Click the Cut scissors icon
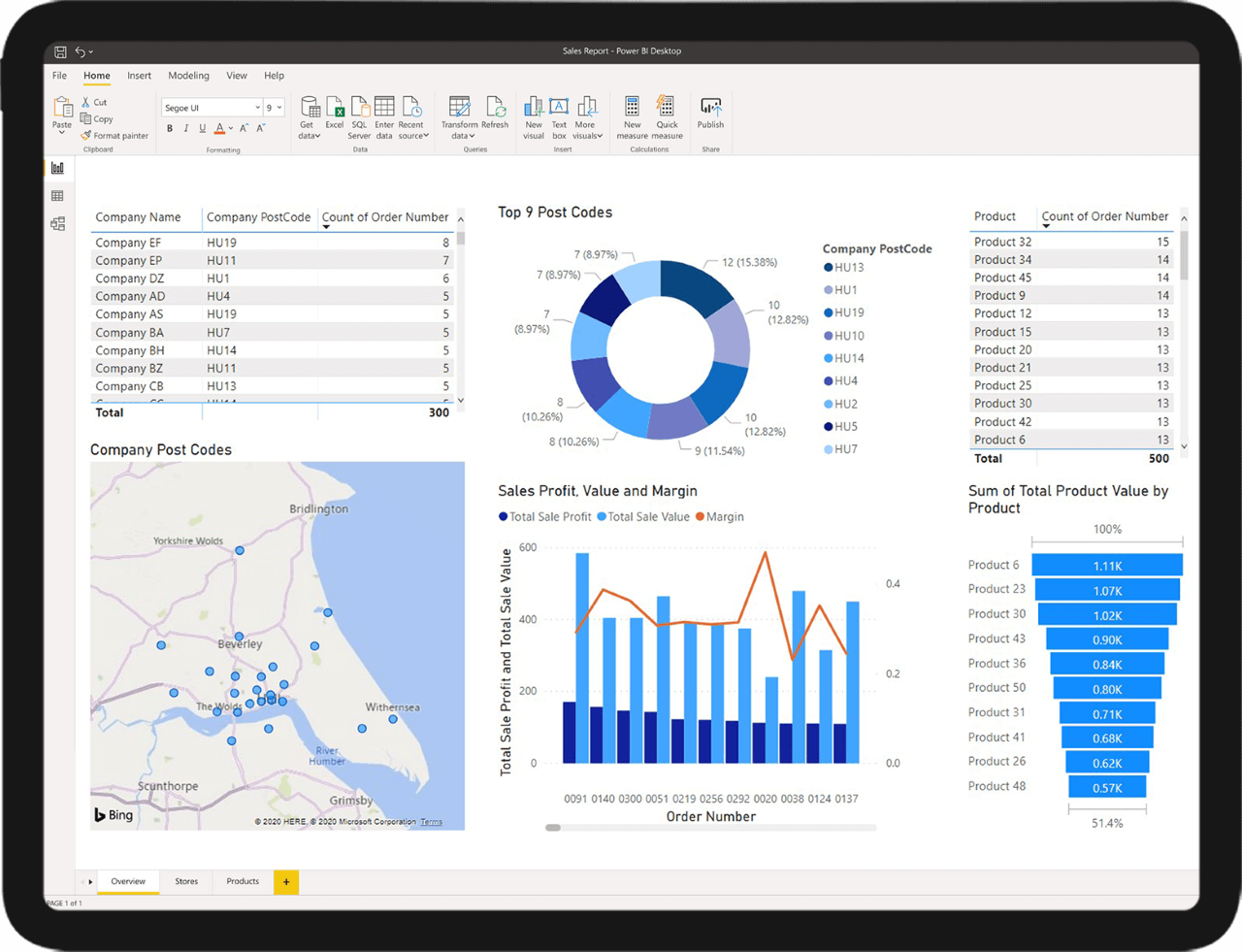 [85, 102]
